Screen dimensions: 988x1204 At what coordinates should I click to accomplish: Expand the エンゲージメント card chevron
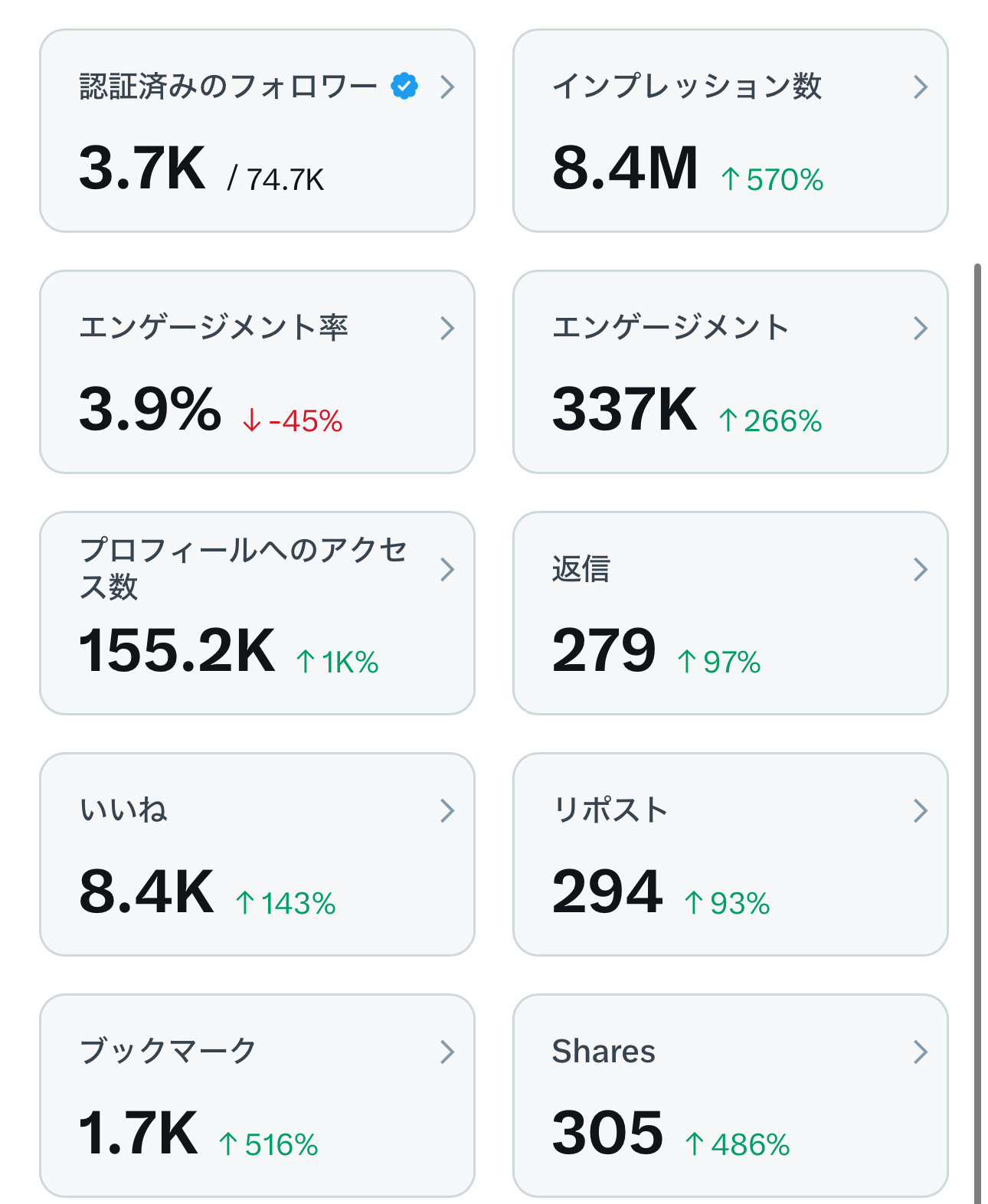[921, 329]
